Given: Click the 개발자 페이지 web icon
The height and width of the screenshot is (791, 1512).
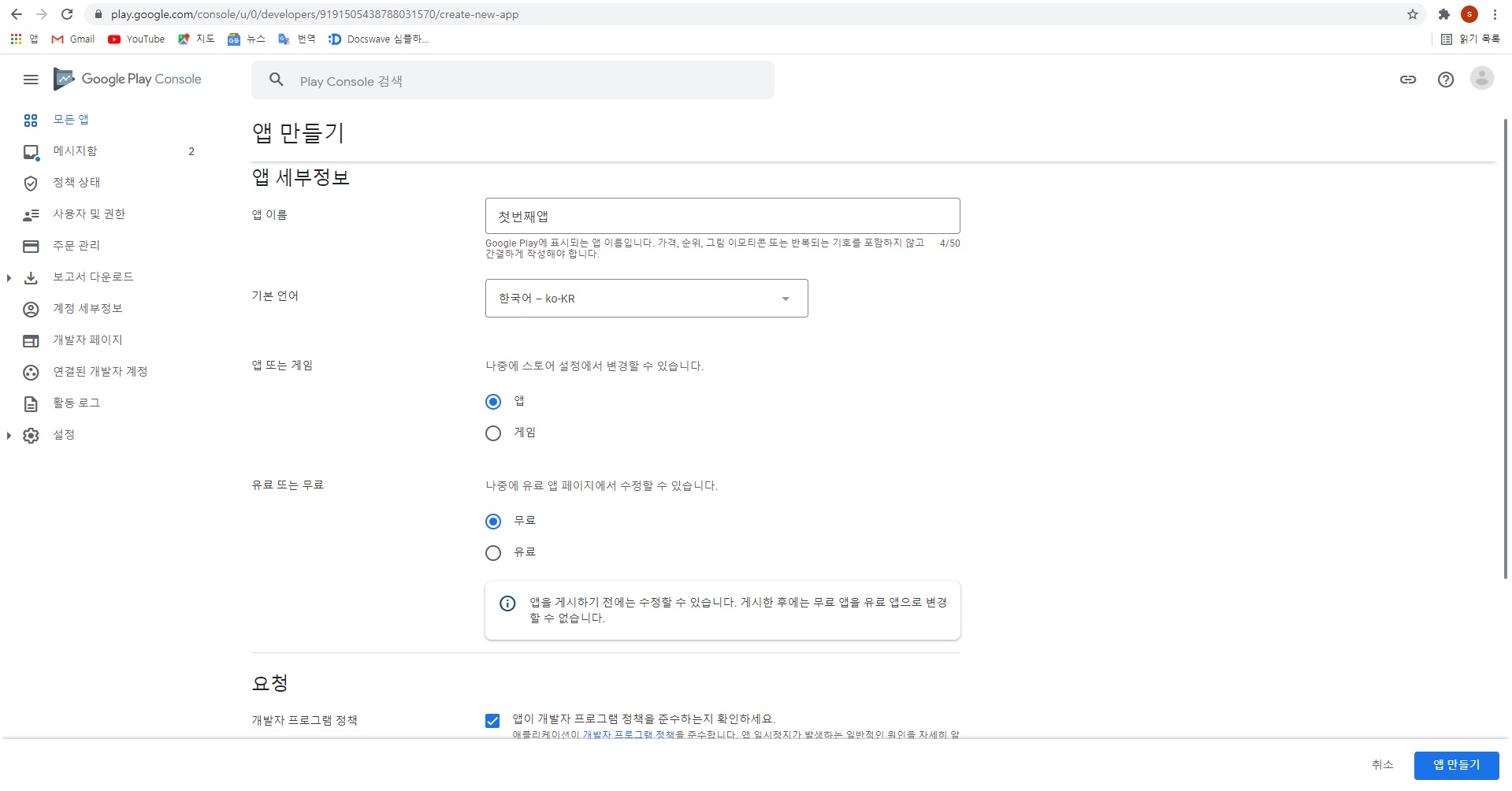Looking at the screenshot, I should [31, 341].
